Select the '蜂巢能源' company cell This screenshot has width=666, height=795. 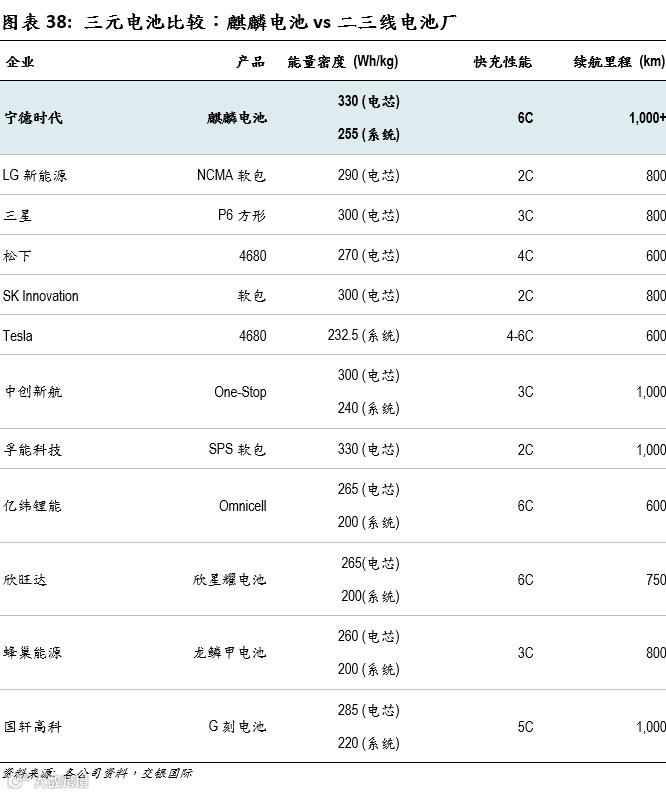tap(33, 653)
